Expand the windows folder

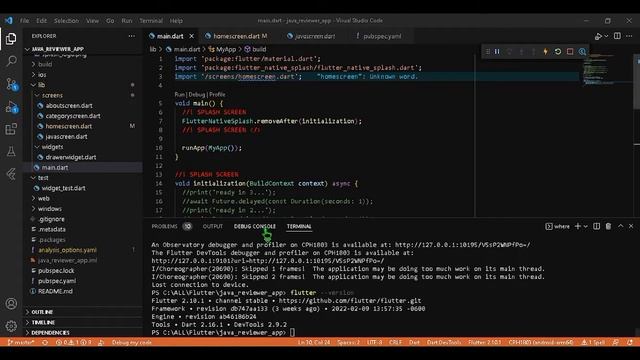coord(49,209)
